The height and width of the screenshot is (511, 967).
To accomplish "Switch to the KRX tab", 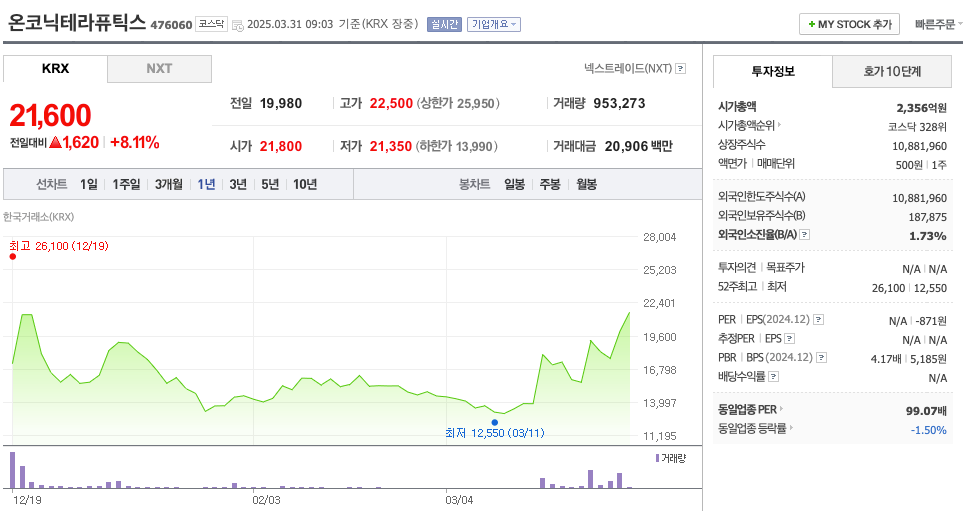I will click(56, 68).
